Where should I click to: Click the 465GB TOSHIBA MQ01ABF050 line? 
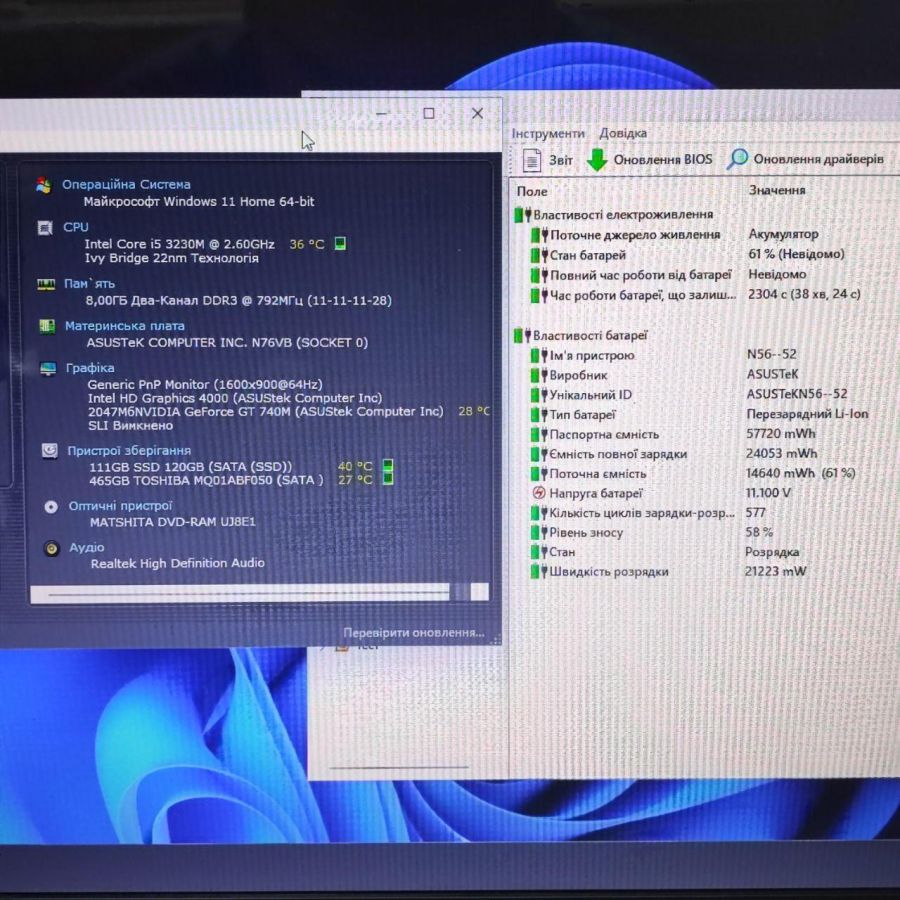coord(207,480)
